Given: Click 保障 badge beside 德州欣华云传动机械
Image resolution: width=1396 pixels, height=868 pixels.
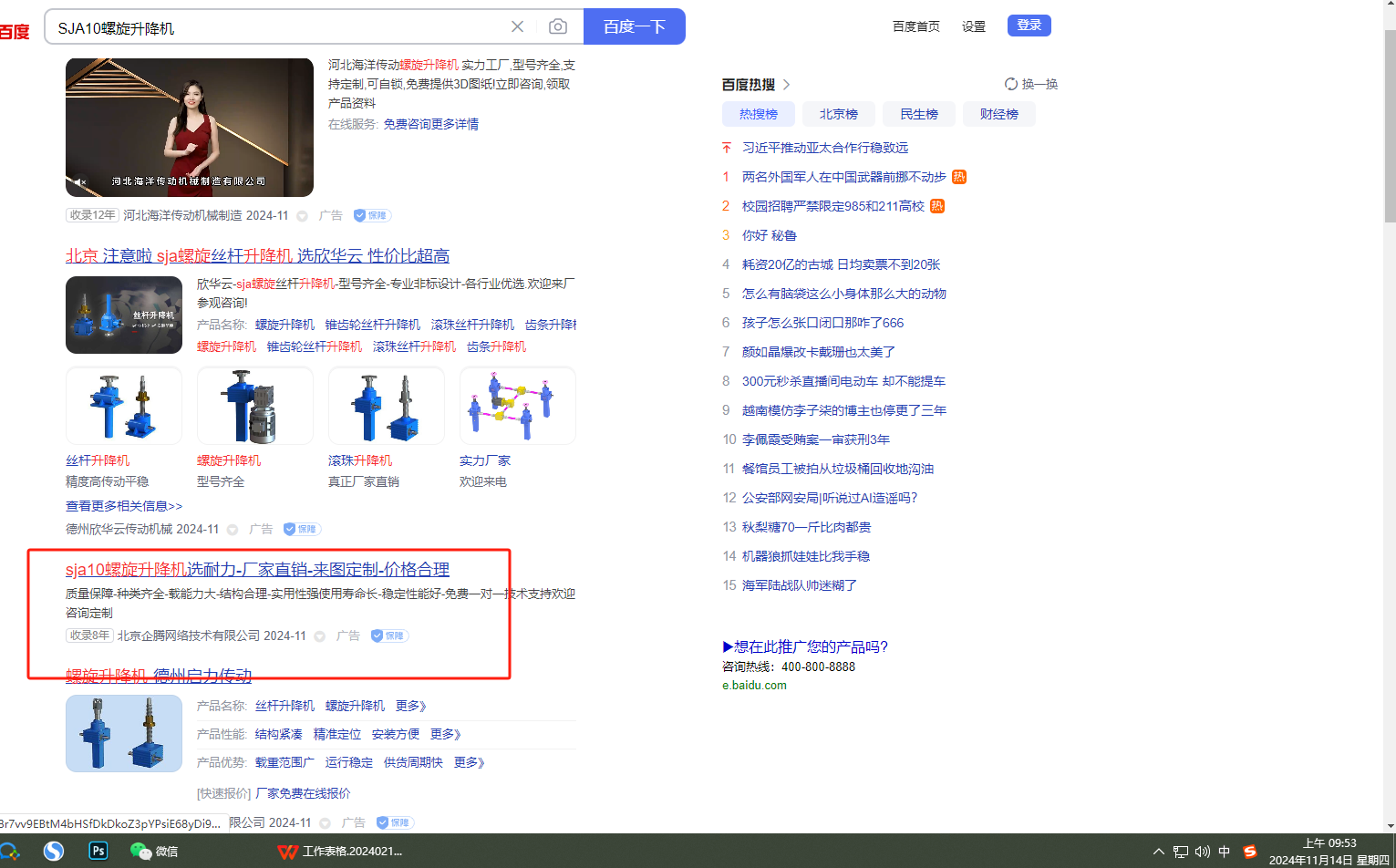Looking at the screenshot, I should 302,529.
